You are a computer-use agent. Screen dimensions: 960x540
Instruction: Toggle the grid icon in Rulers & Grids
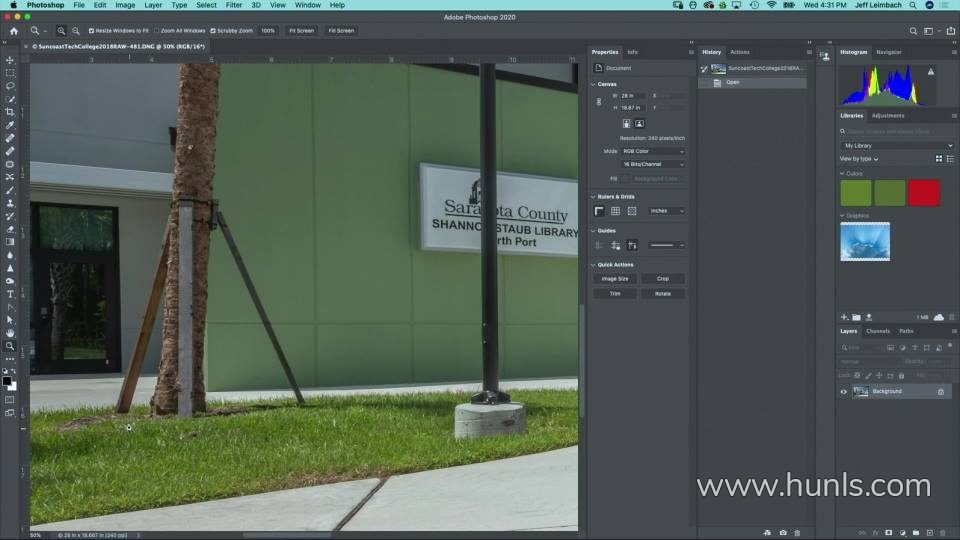(x=615, y=211)
